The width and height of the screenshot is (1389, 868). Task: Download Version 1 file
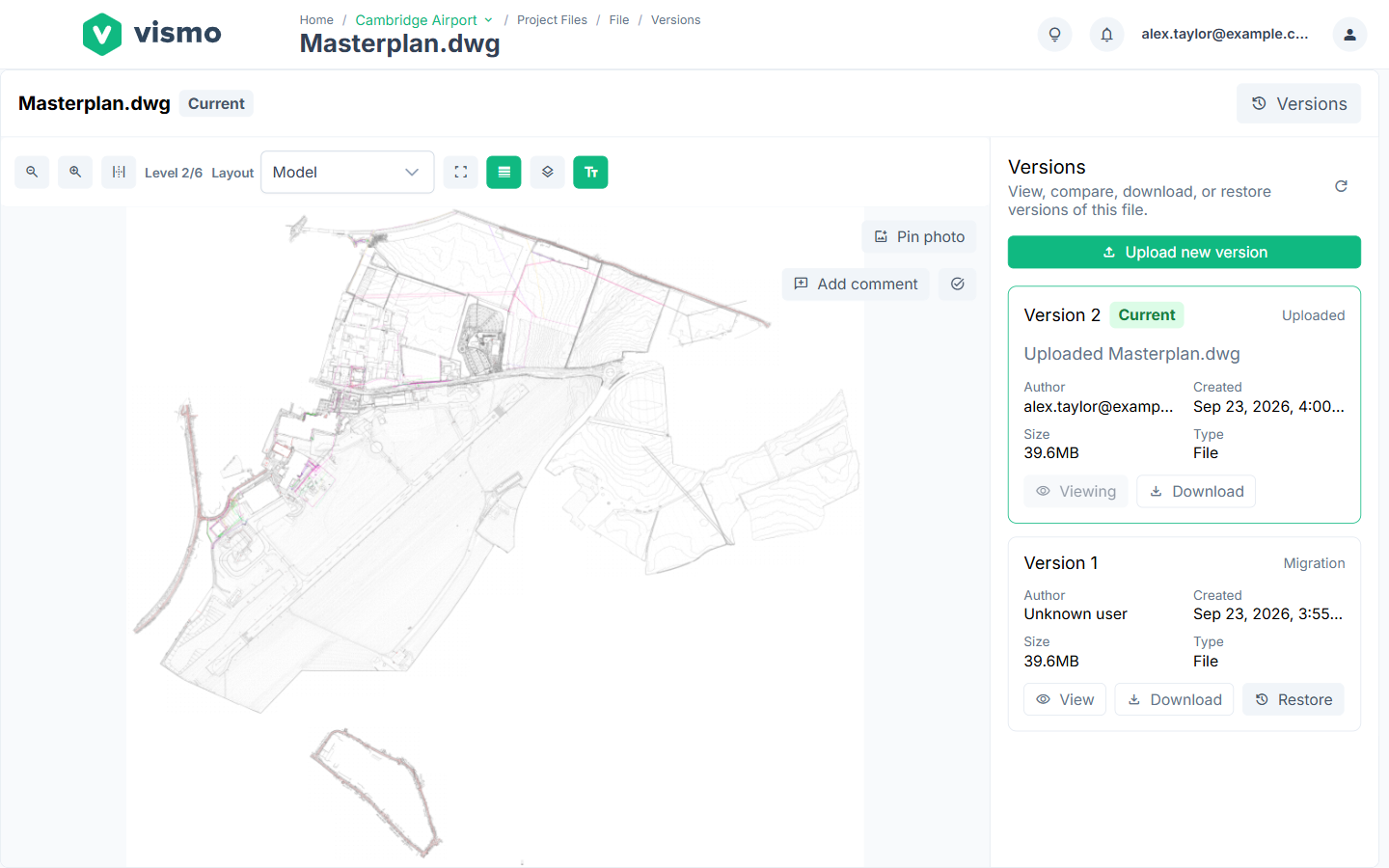pos(1174,699)
